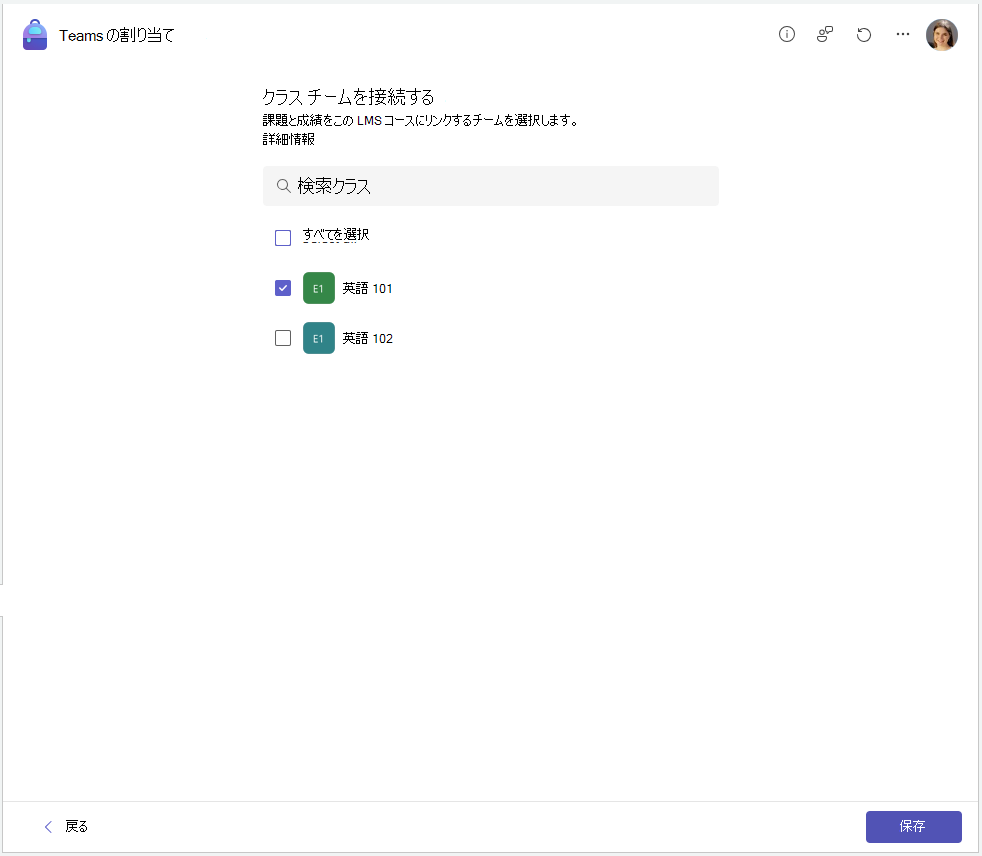Open the user profile avatar
Viewport: 982px width, 856px height.
(941, 34)
